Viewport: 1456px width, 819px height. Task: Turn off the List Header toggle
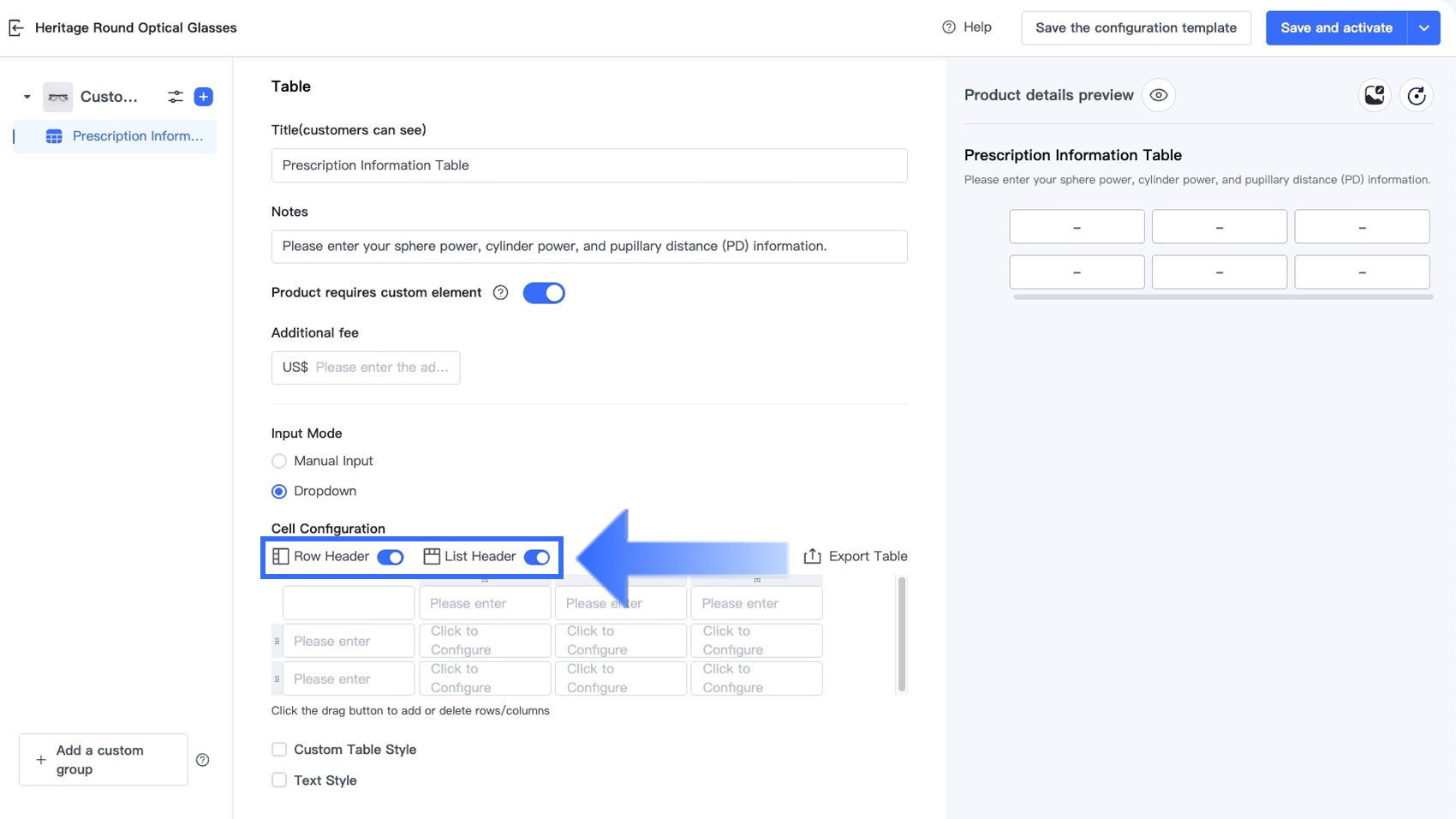click(x=537, y=558)
